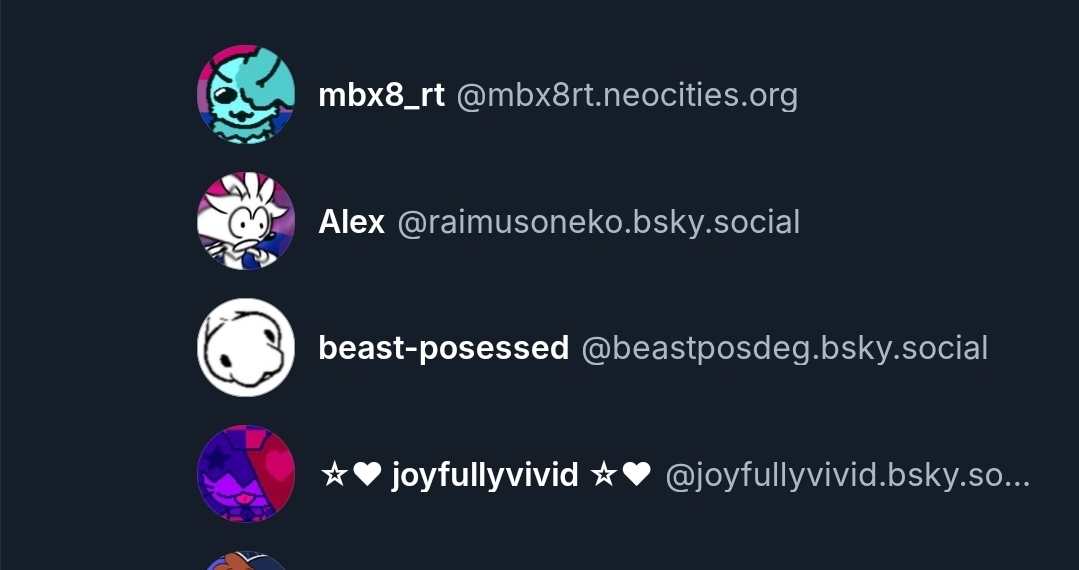Click the joyfullyvivid display name text

coord(484,476)
